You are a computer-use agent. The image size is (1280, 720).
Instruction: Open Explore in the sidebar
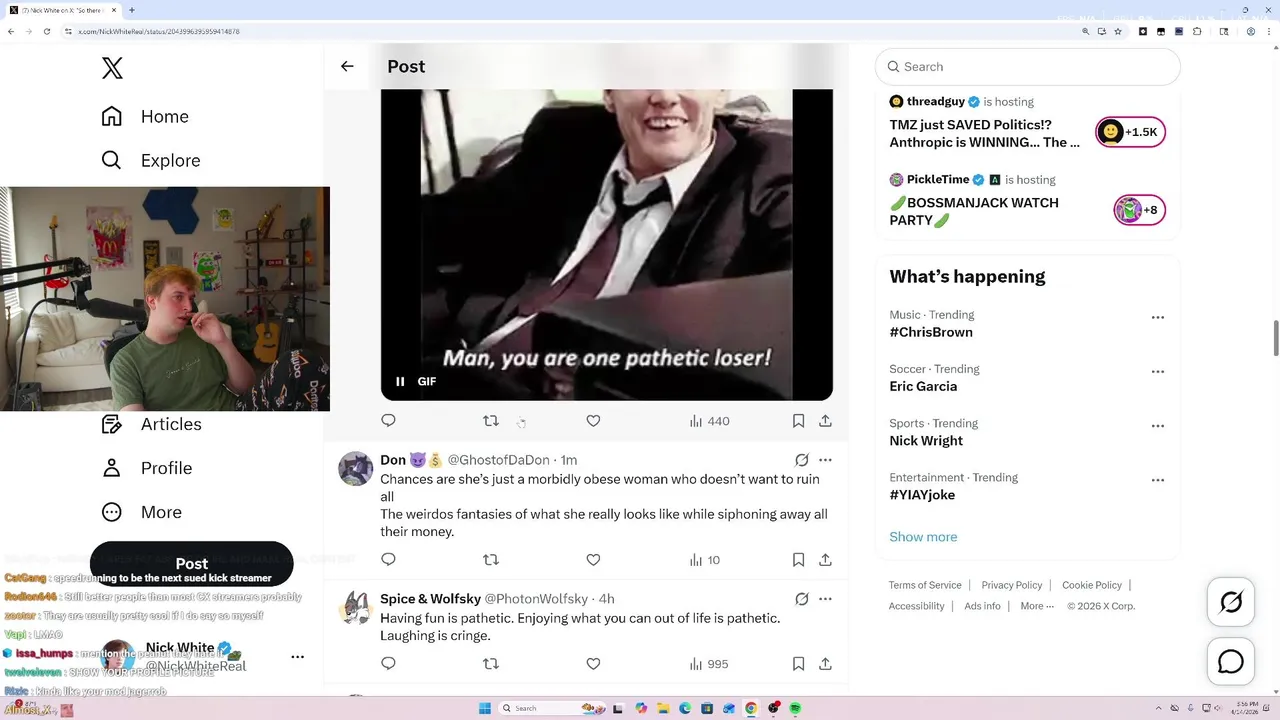pyautogui.click(x=151, y=160)
